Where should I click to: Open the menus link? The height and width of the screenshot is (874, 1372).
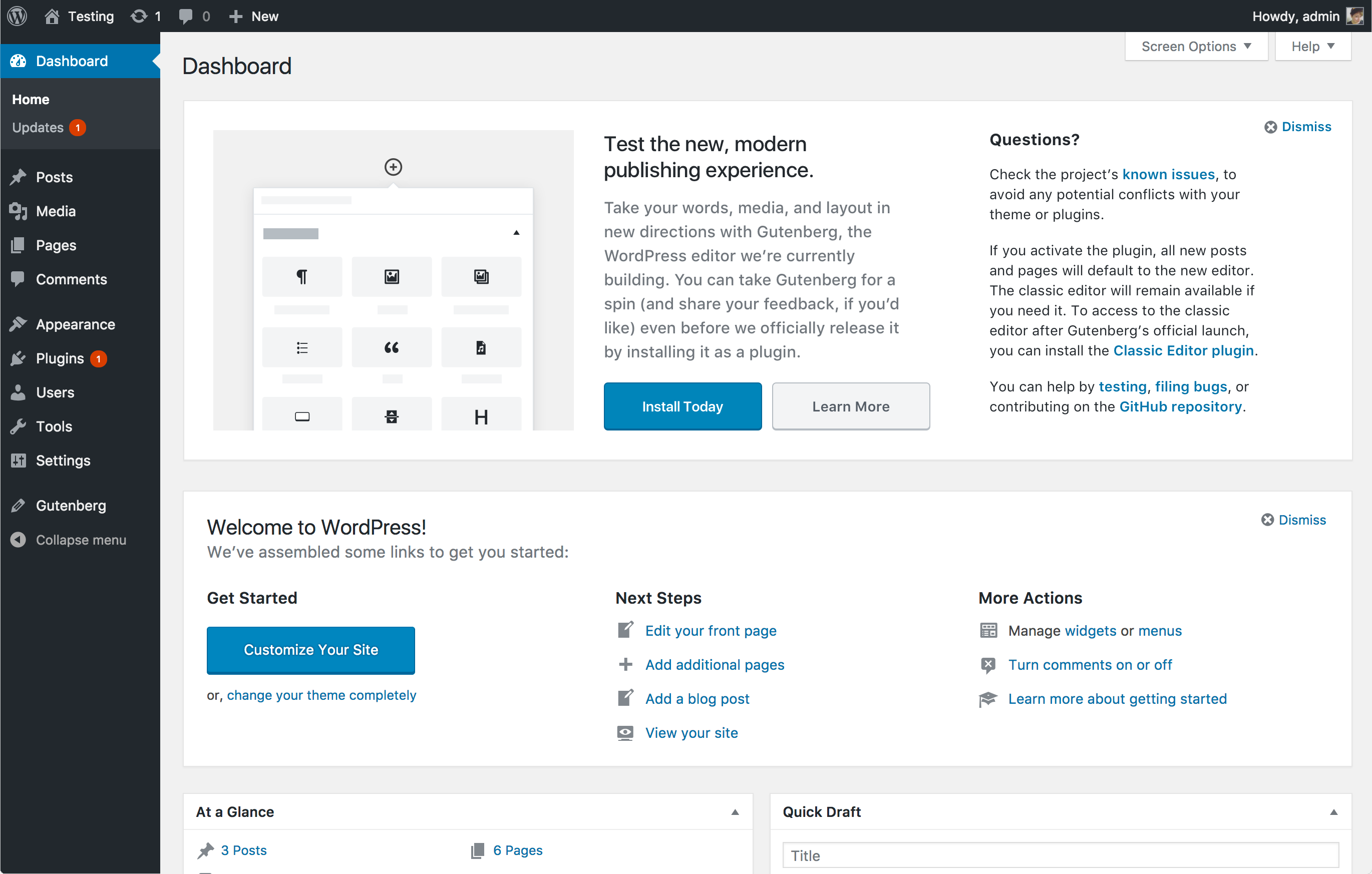(1160, 631)
